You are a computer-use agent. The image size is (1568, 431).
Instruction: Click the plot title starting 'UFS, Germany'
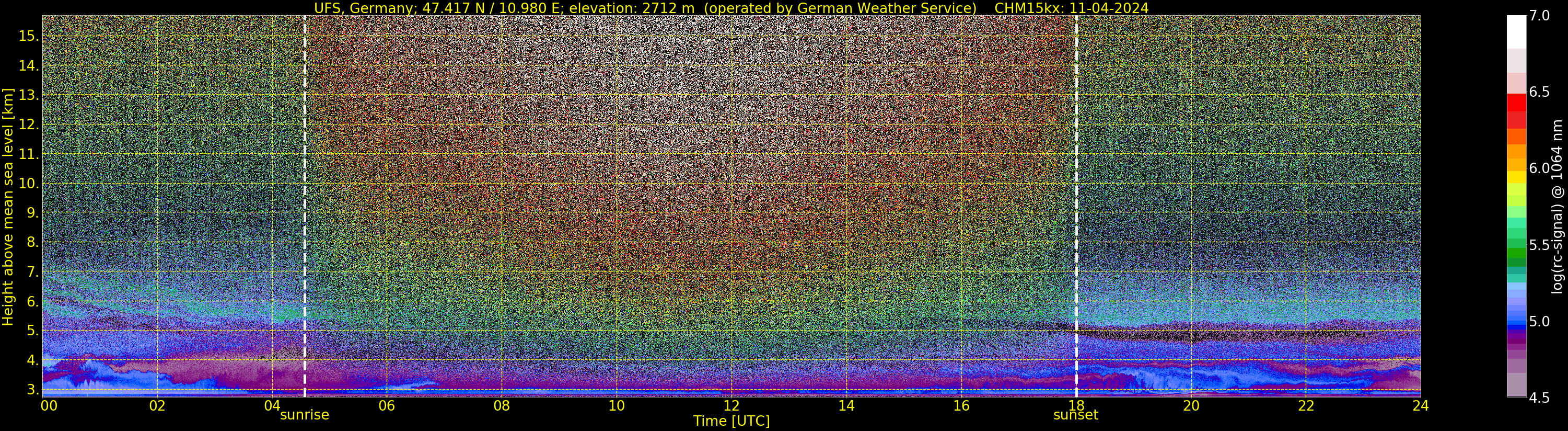tap(731, 8)
